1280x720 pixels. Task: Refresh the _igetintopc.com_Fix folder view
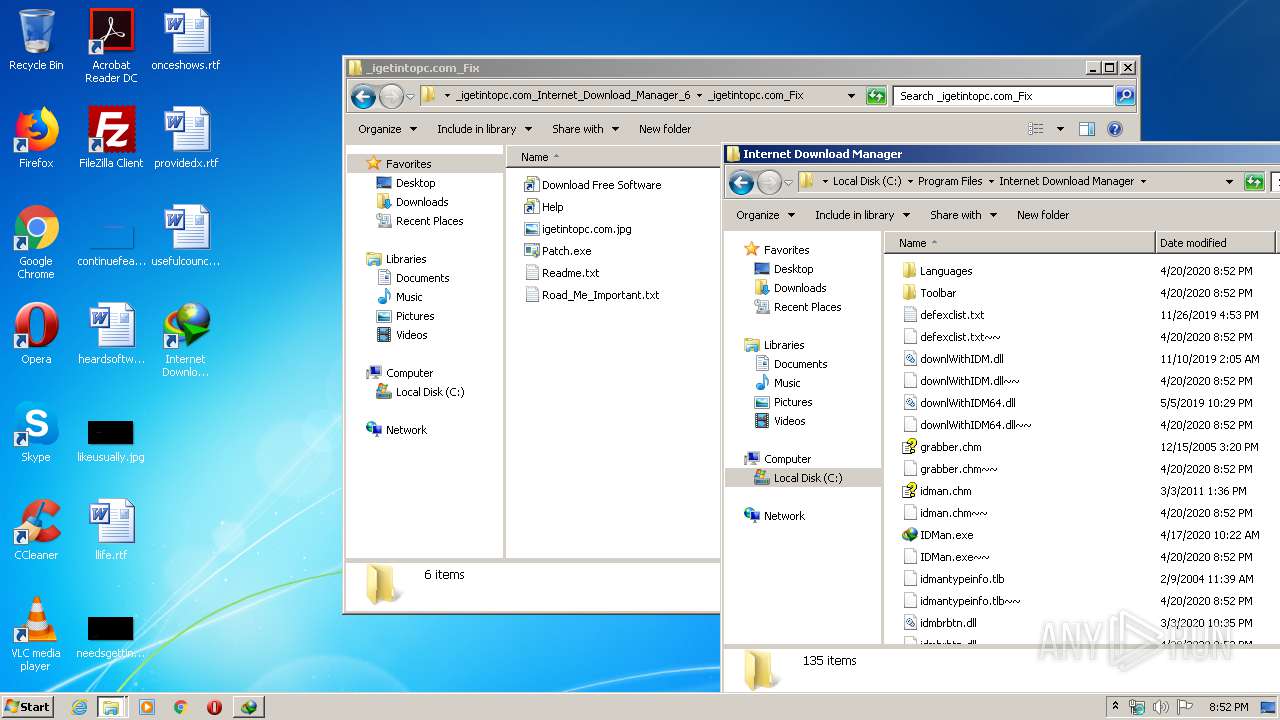(876, 96)
